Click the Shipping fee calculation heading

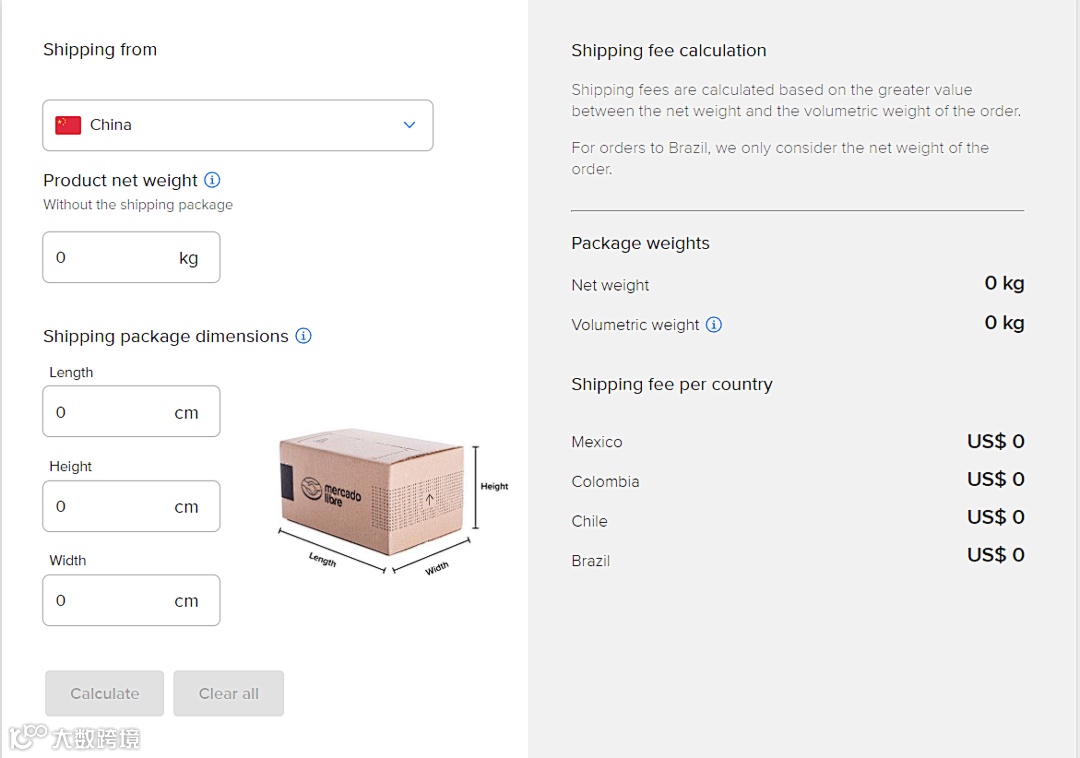tap(668, 51)
